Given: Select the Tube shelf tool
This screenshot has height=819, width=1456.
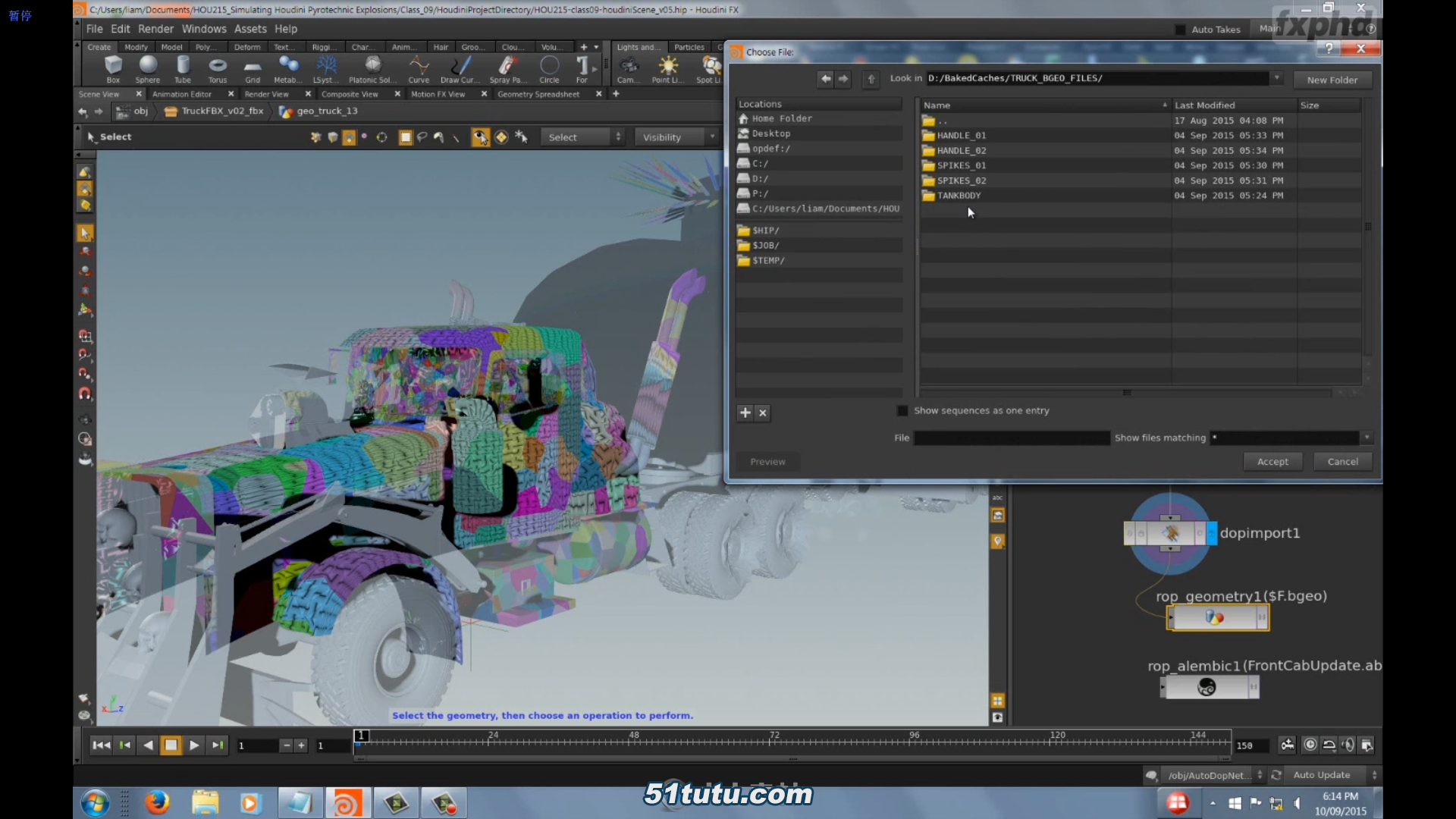Looking at the screenshot, I should [x=183, y=69].
